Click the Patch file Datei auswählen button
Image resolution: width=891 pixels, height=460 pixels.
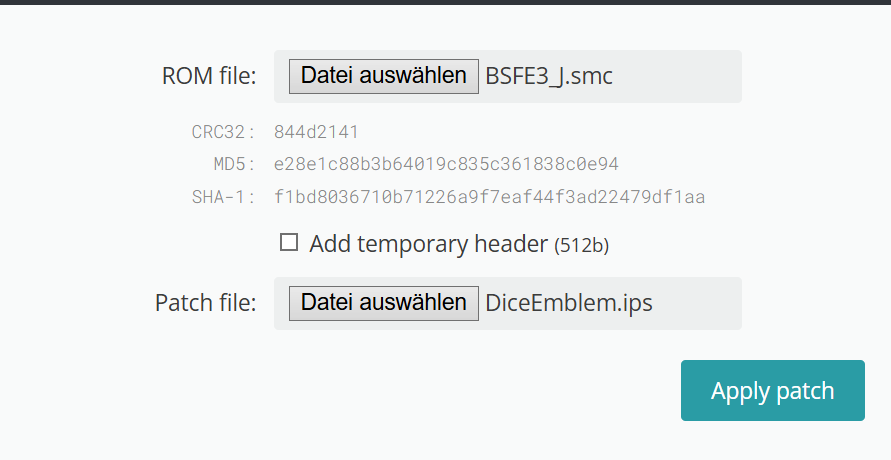click(384, 303)
